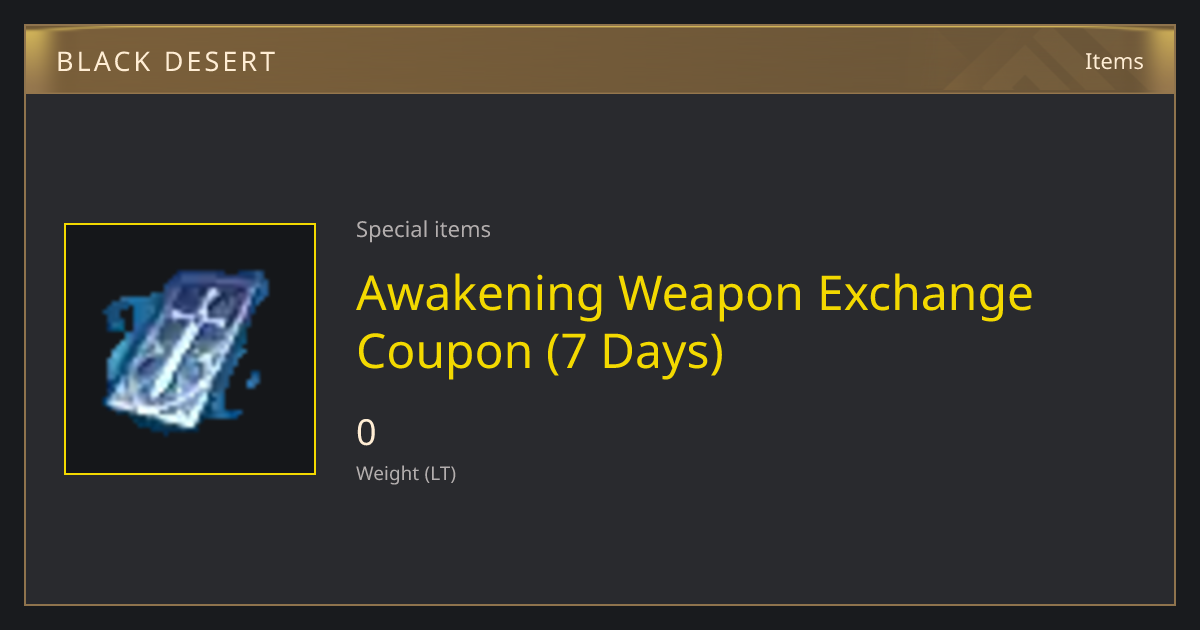
Task: Click the BLACK DESERT header title
Action: pos(166,62)
